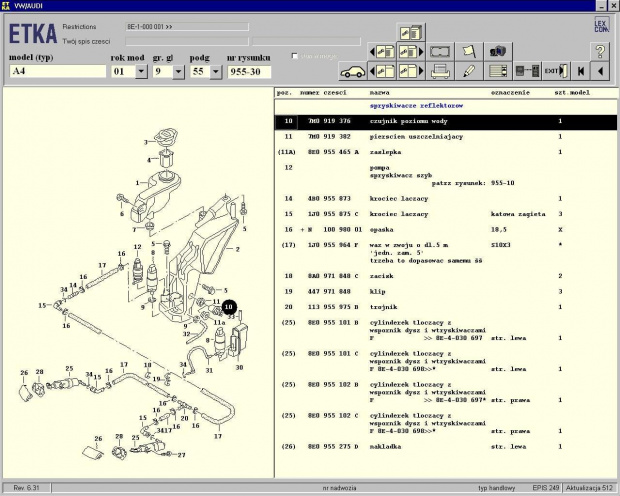
Task: Click callout 1 on the filler neck
Action: 137,183
